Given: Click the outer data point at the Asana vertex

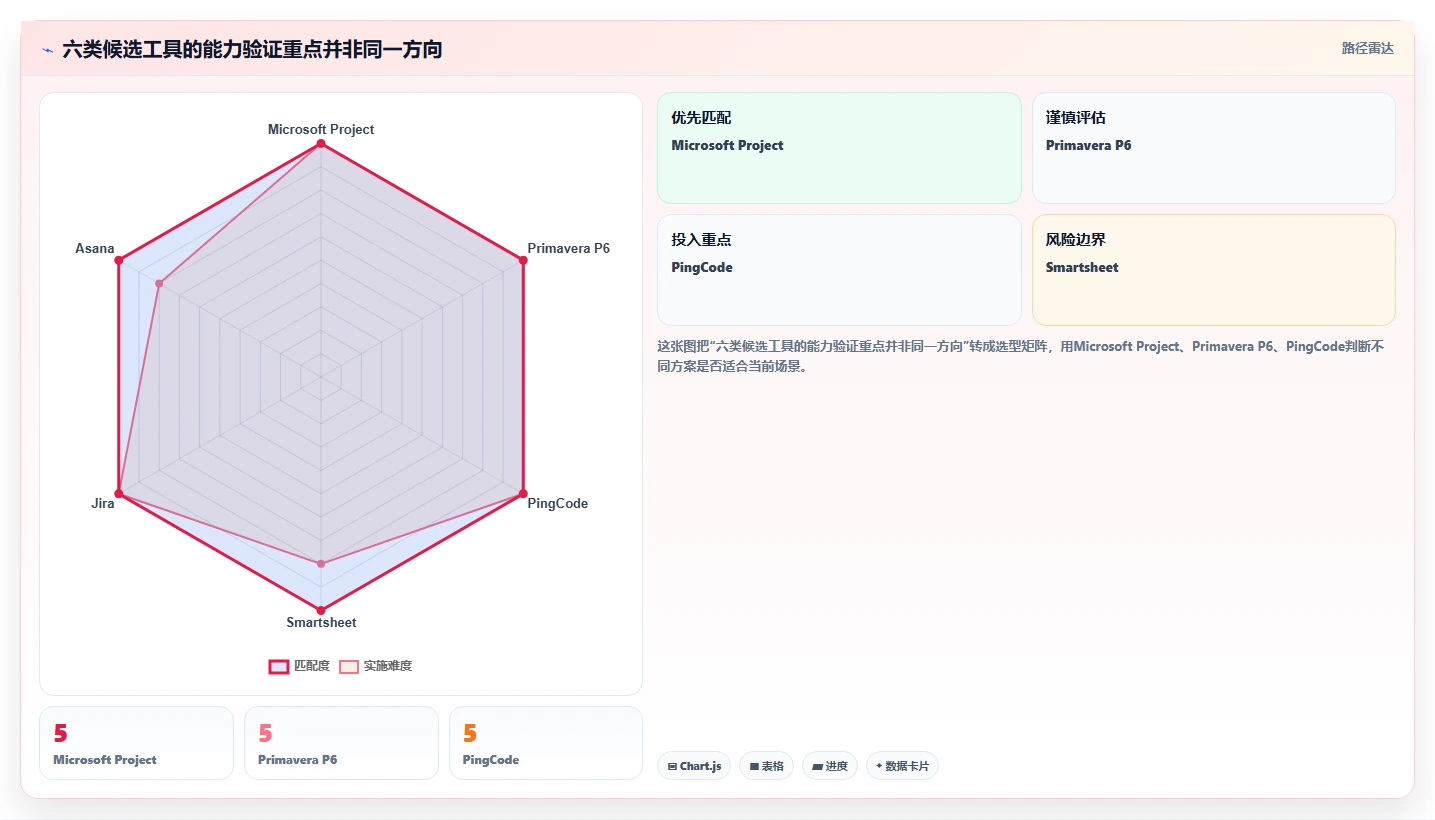Looking at the screenshot, I should click(x=119, y=260).
